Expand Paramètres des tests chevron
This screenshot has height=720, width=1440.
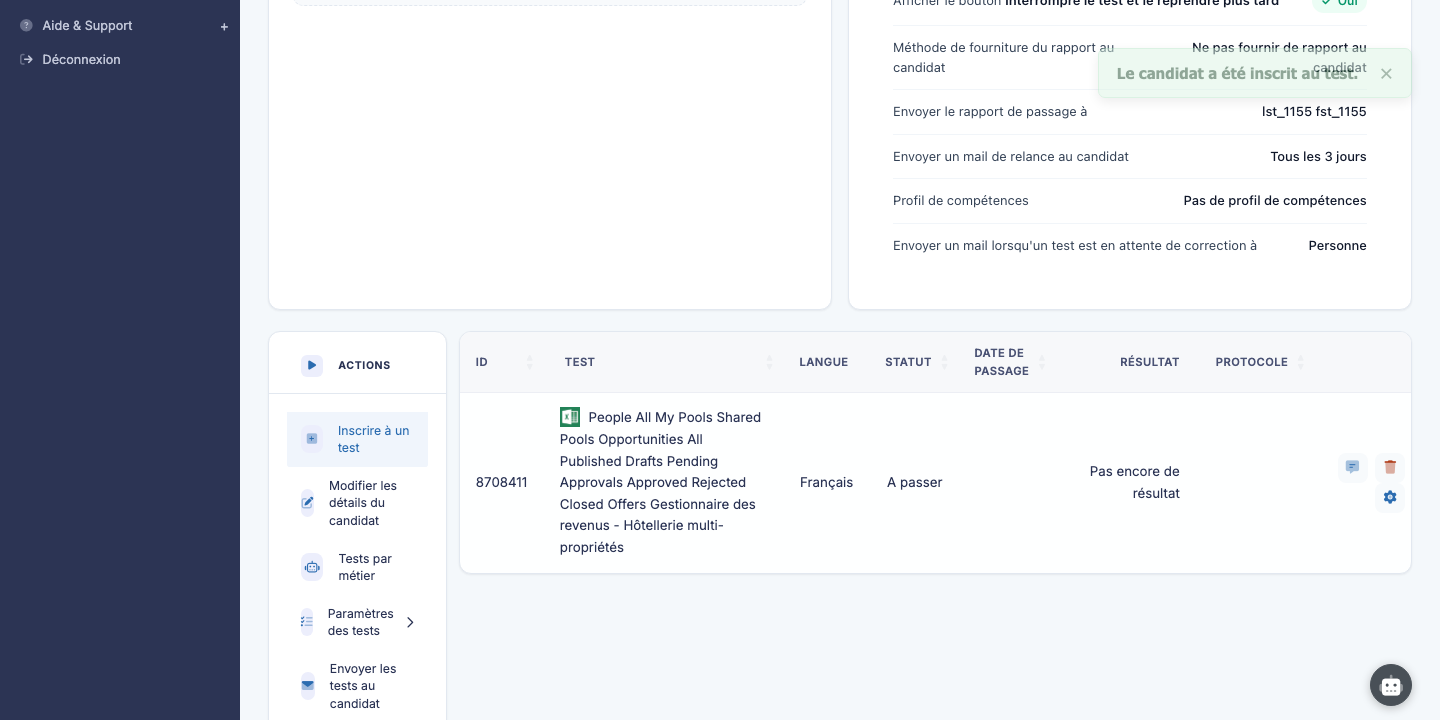410,622
